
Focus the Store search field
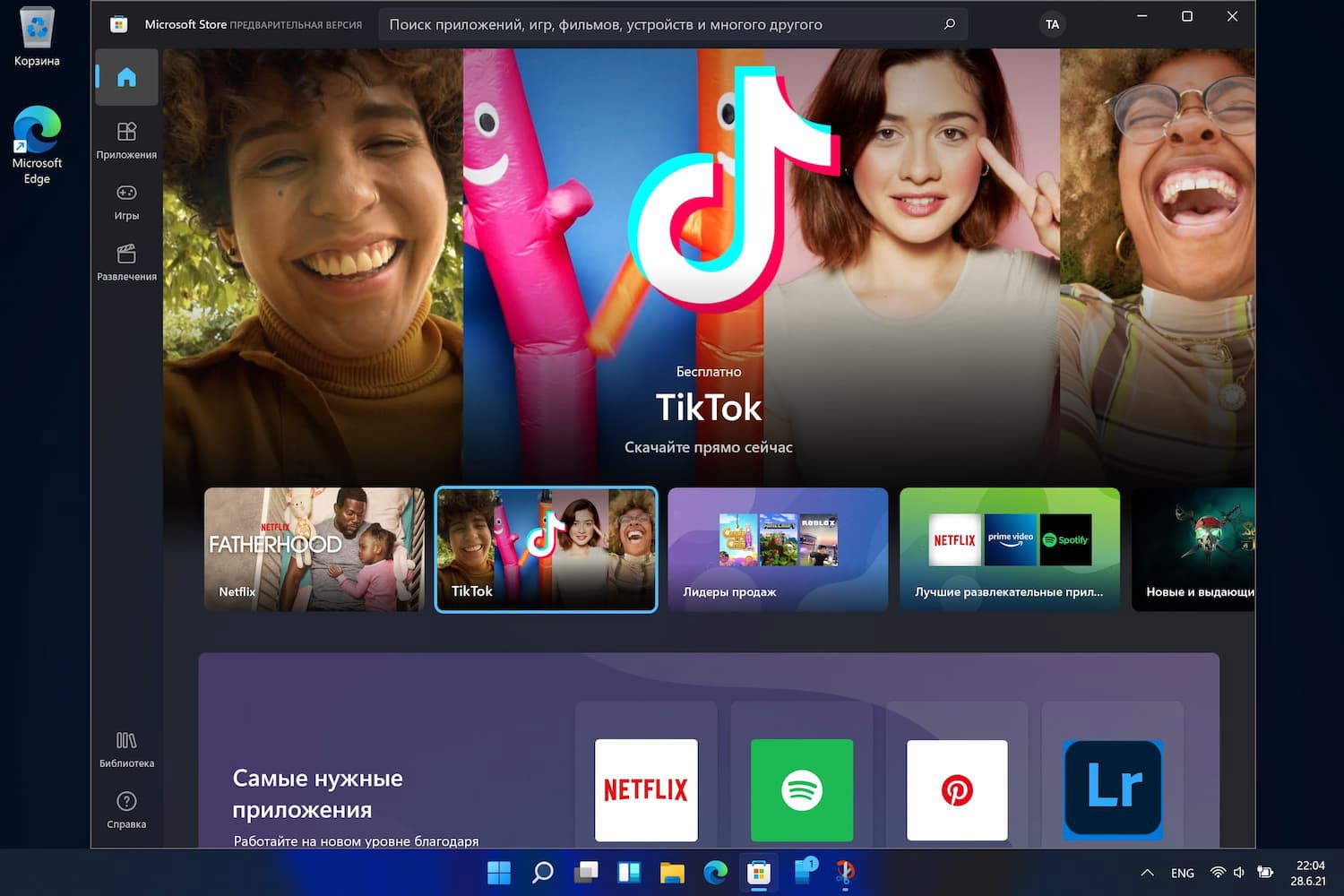pos(673,24)
